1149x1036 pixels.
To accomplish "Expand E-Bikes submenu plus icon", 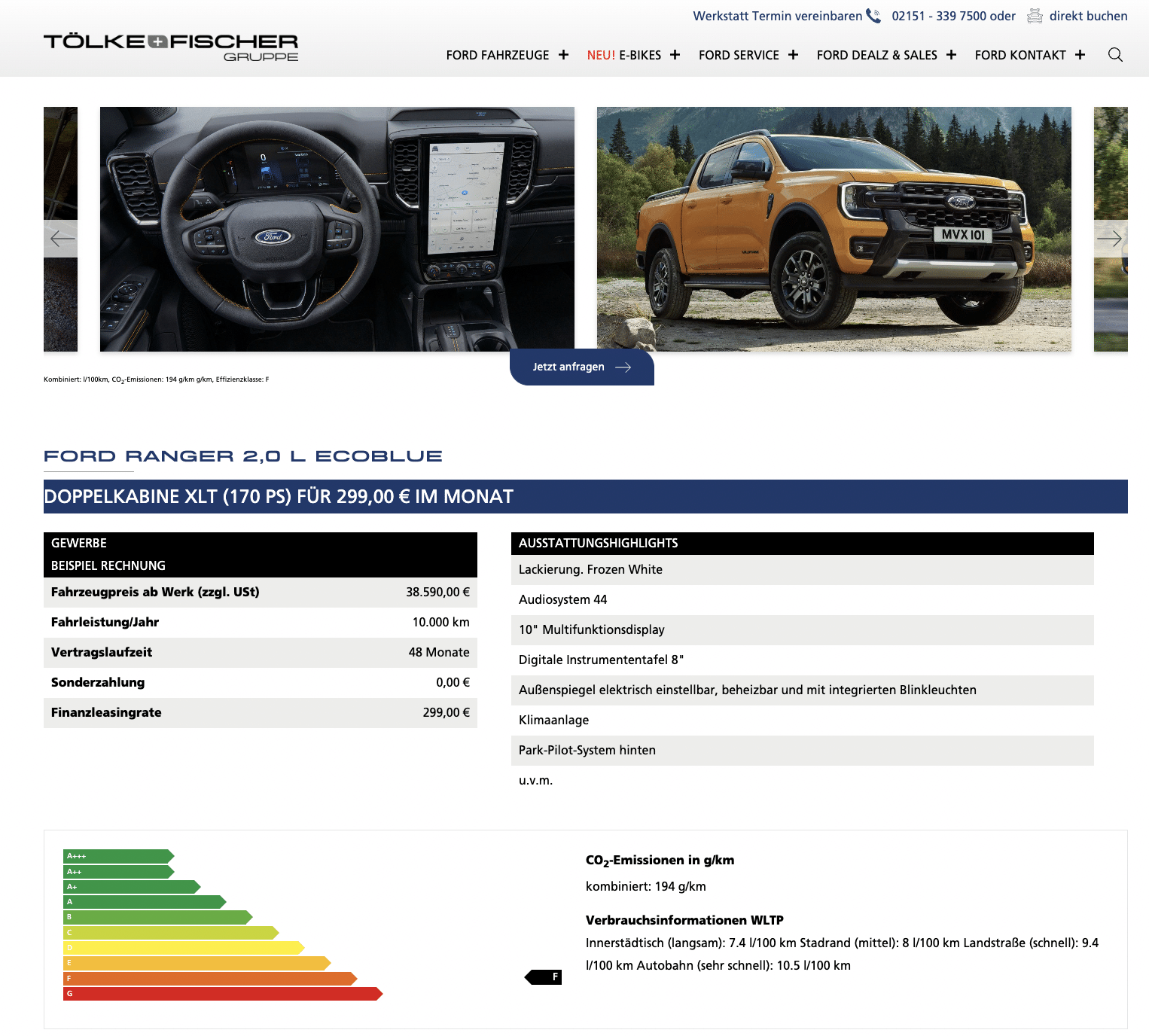I will click(675, 55).
